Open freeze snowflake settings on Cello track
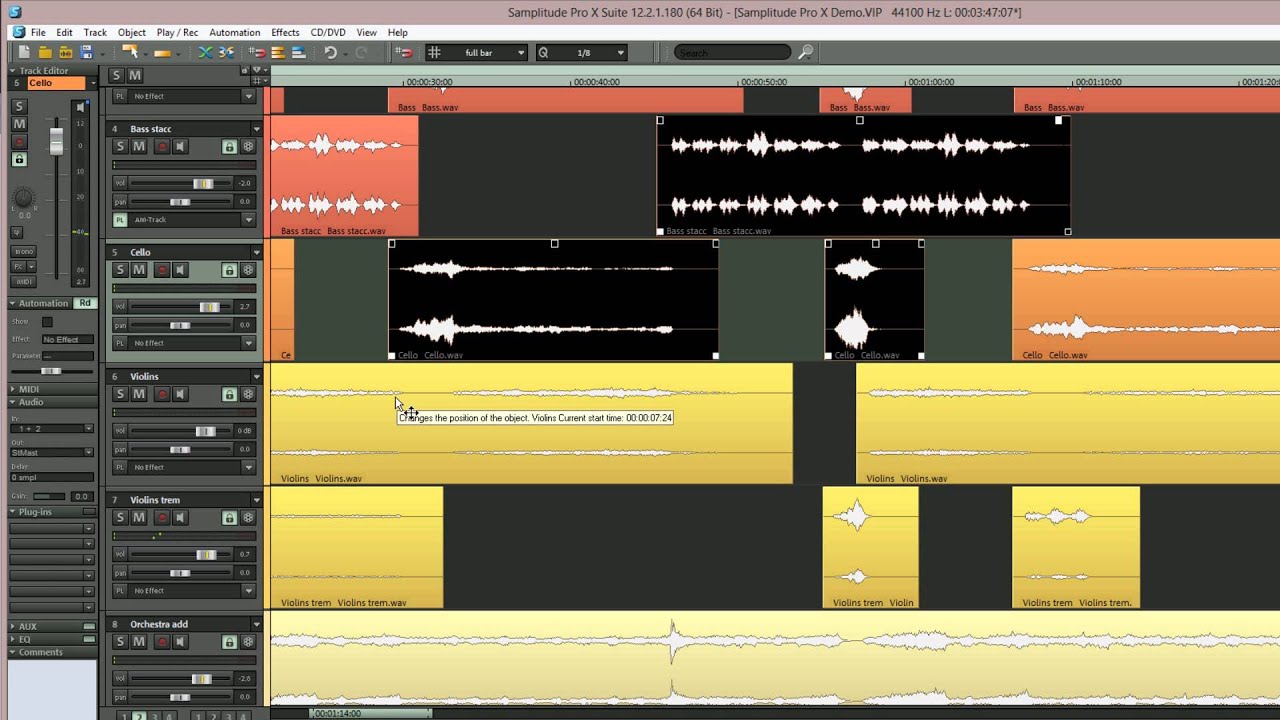 tap(248, 270)
